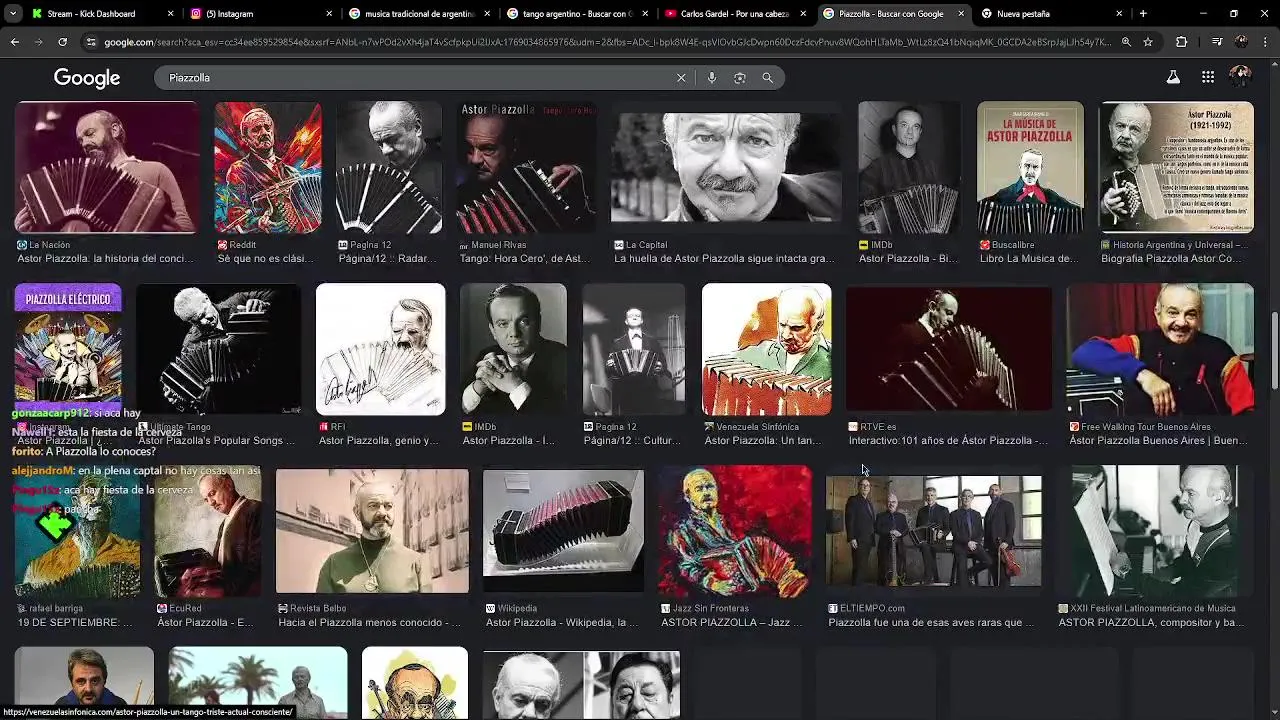Expand the tab search dropdown arrow
This screenshot has width=1280, height=720.
[x=13, y=14]
